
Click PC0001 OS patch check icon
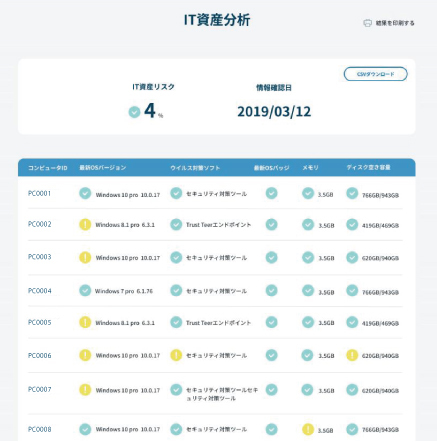pos(271,193)
